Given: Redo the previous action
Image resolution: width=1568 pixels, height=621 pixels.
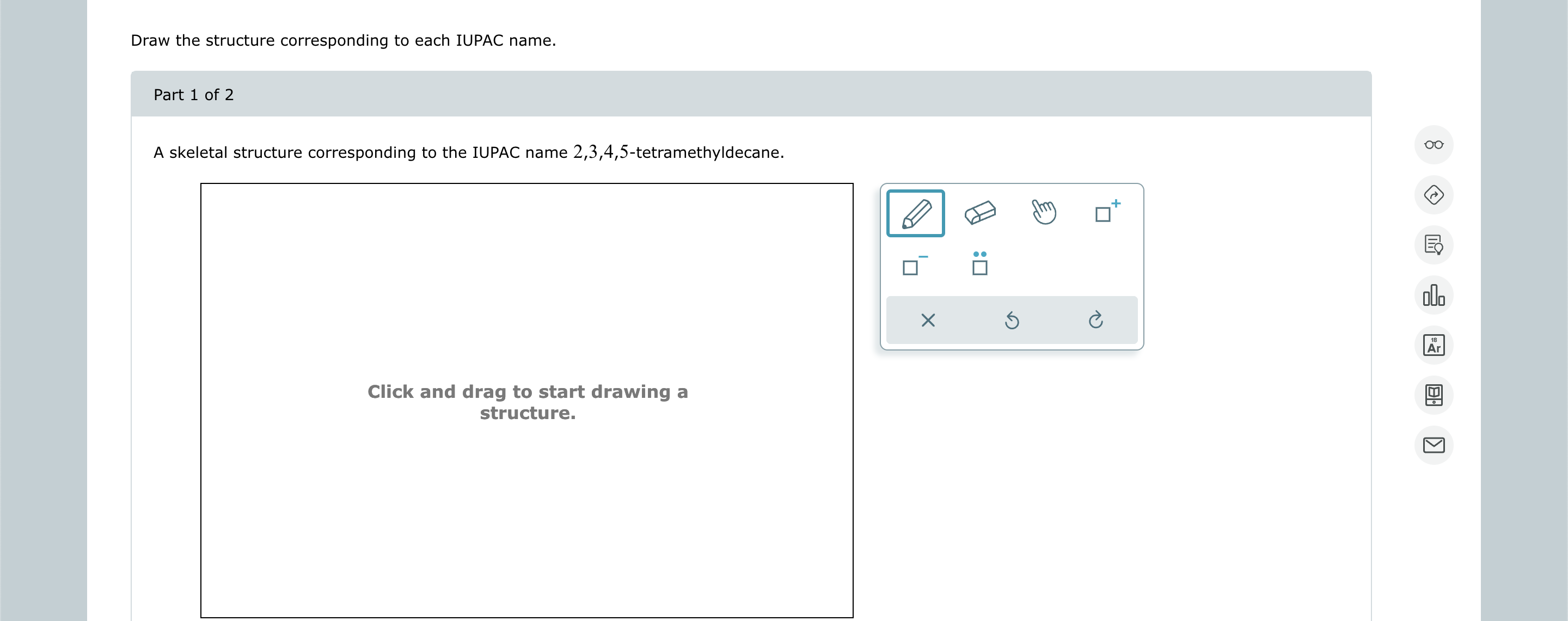Looking at the screenshot, I should 1095,320.
